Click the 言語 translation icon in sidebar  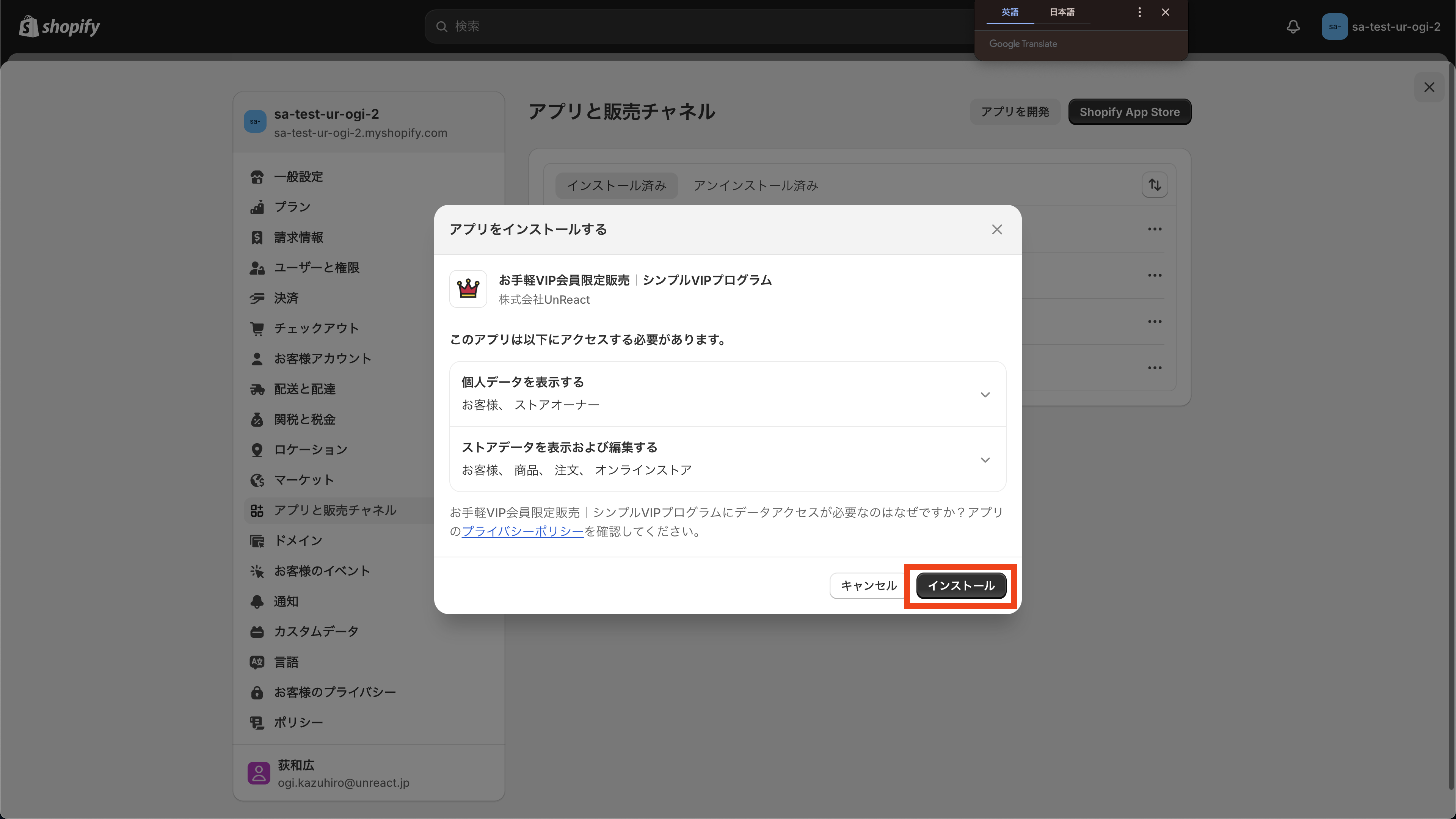257,662
